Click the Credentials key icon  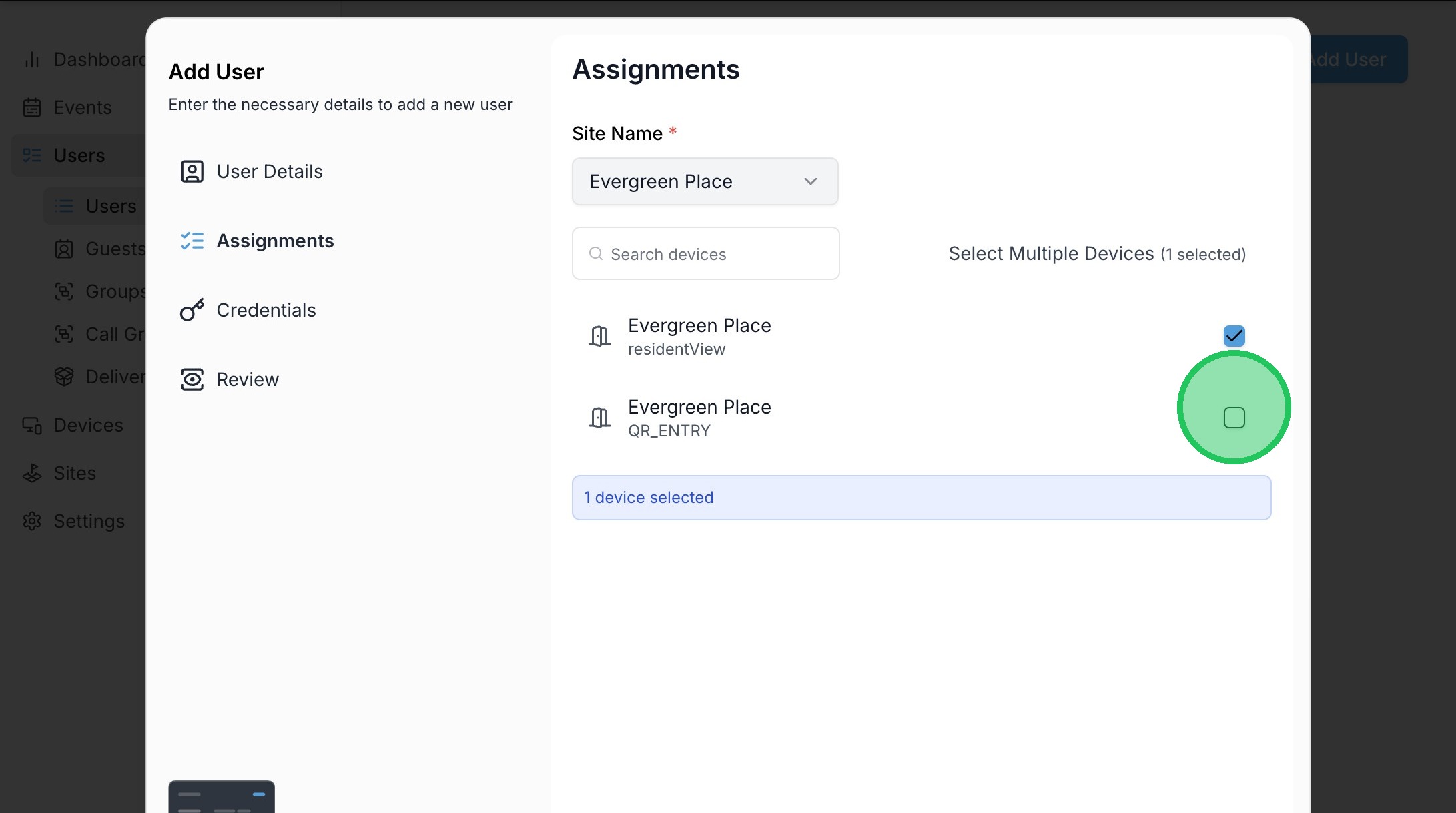point(192,310)
